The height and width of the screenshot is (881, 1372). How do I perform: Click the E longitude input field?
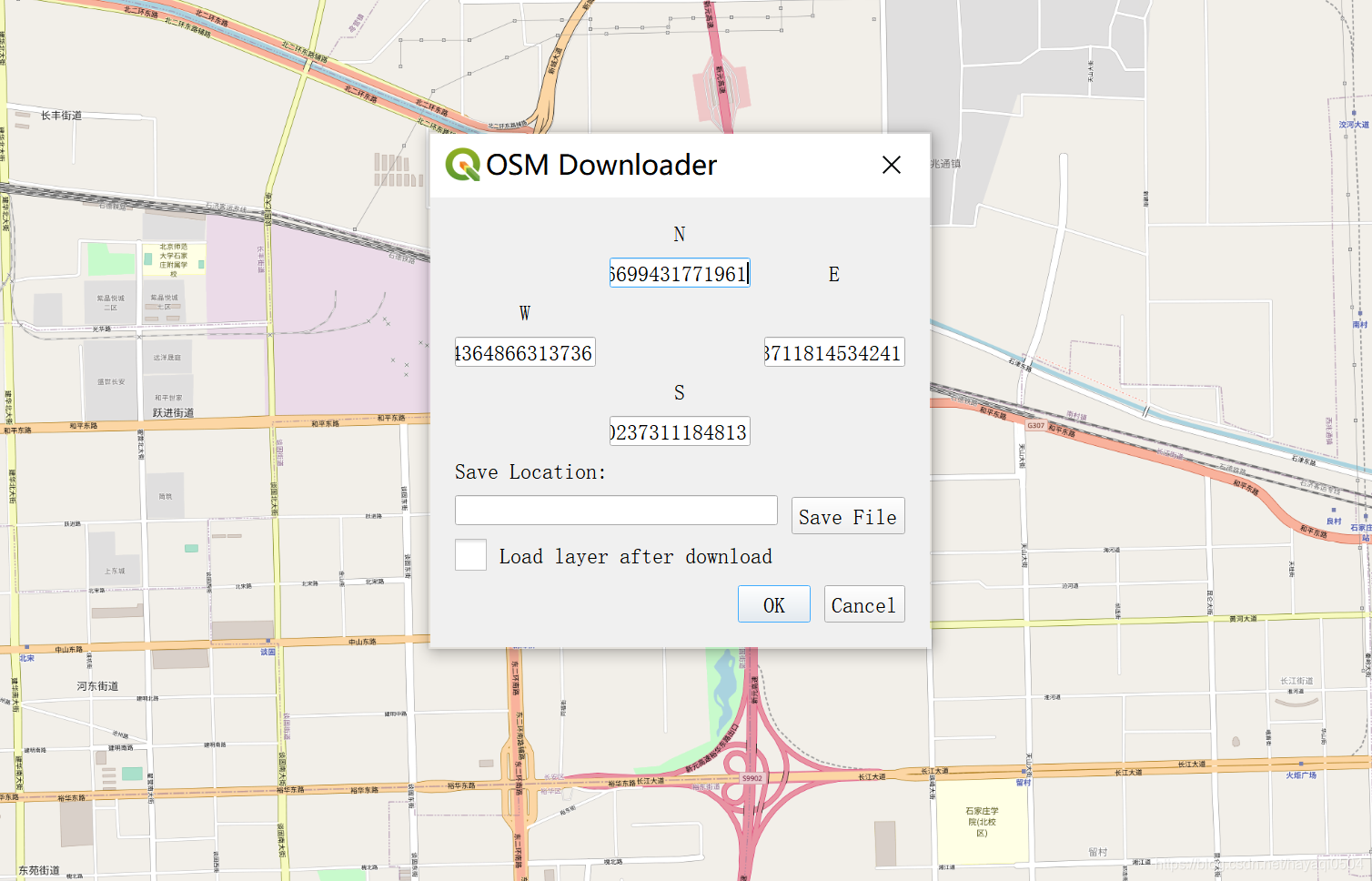tap(834, 352)
